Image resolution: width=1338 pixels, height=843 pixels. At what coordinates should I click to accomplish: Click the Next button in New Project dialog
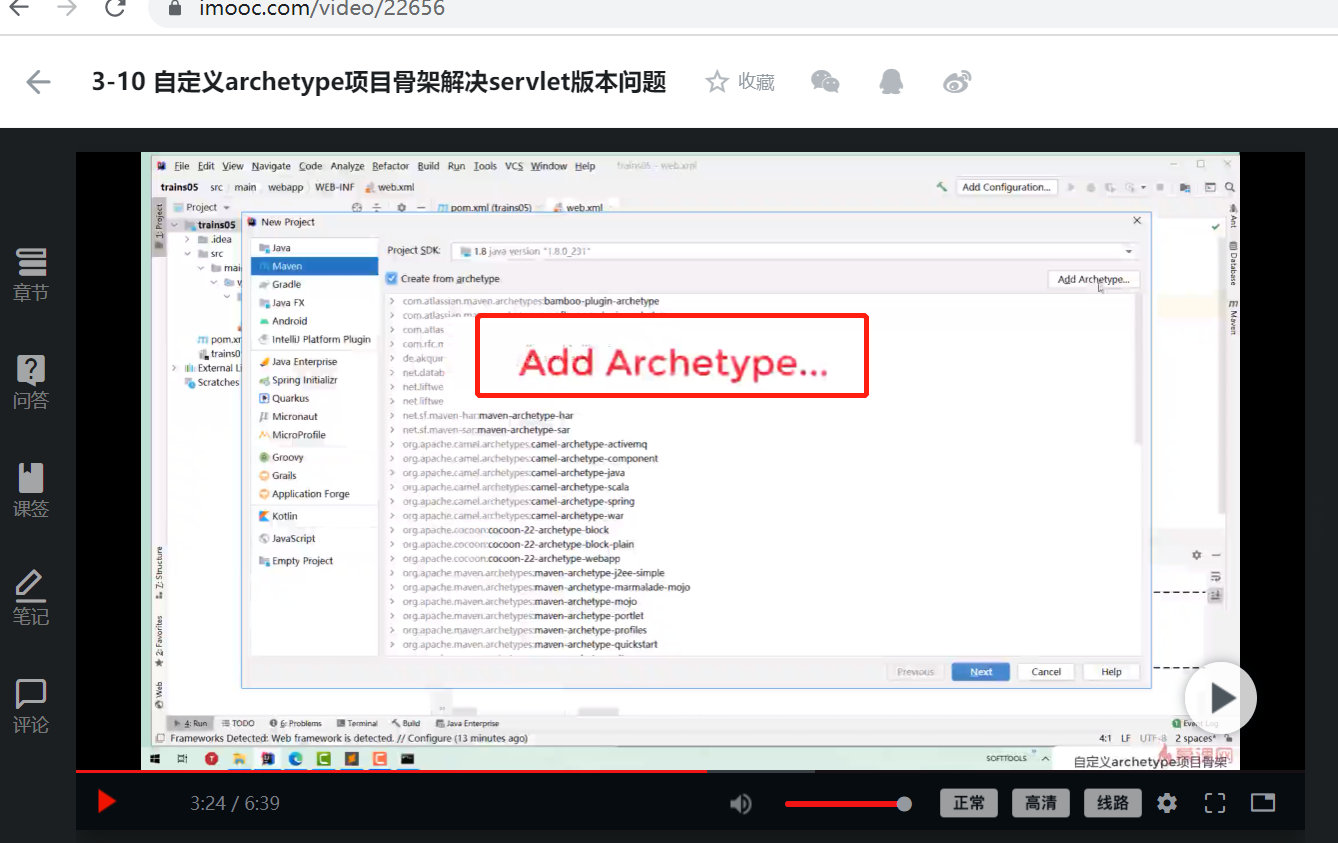(981, 672)
